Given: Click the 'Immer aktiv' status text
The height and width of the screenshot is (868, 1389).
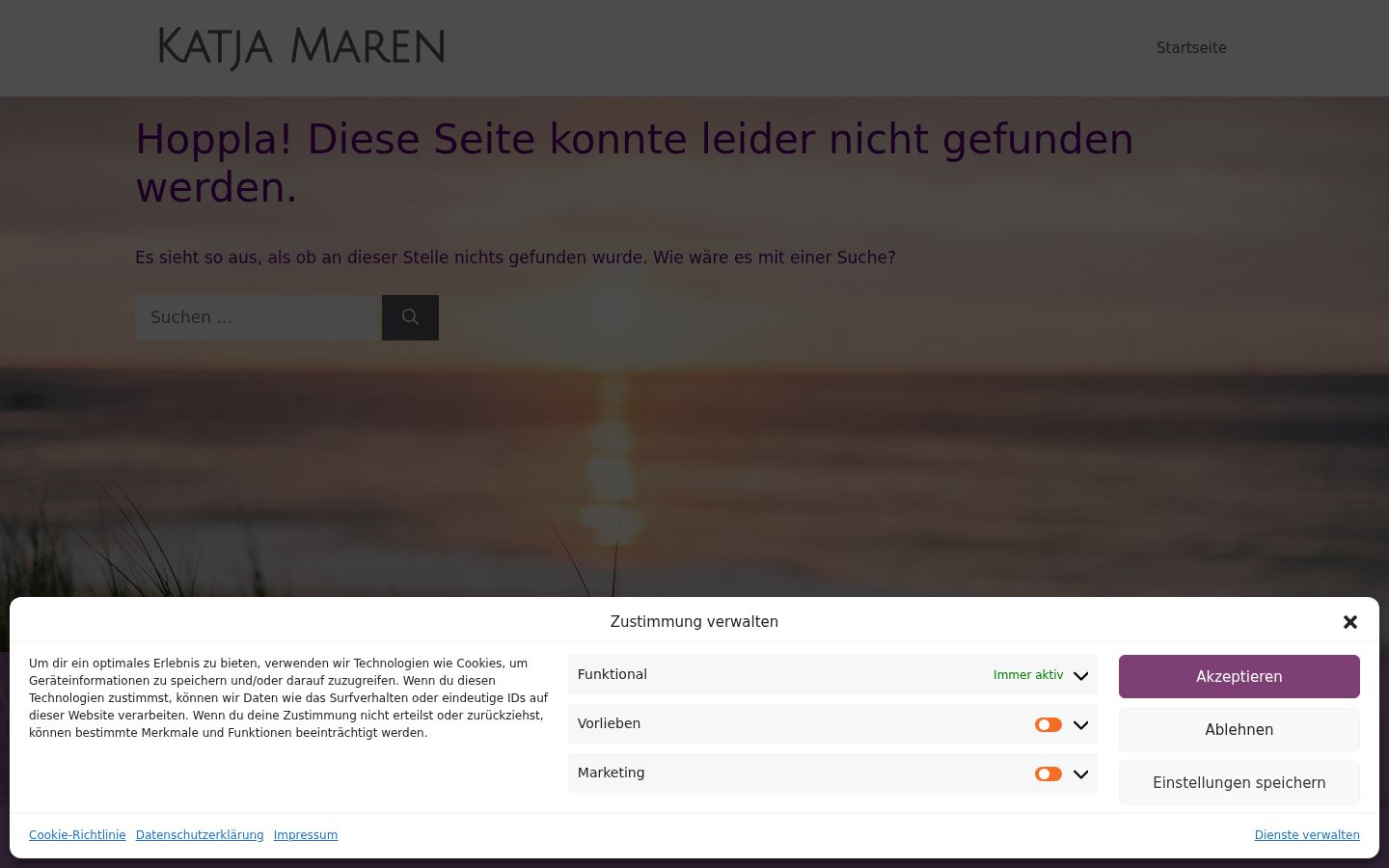Looking at the screenshot, I should tap(1028, 675).
